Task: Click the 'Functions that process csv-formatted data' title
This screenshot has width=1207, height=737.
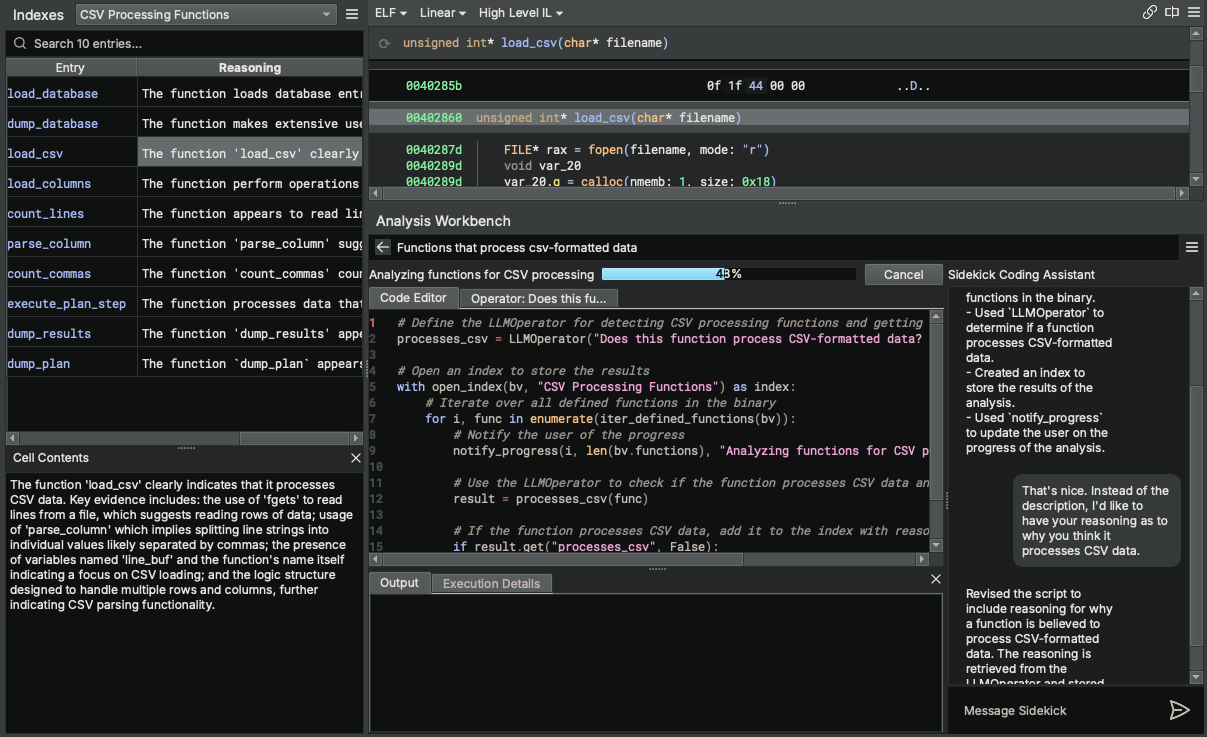Action: pos(517,247)
